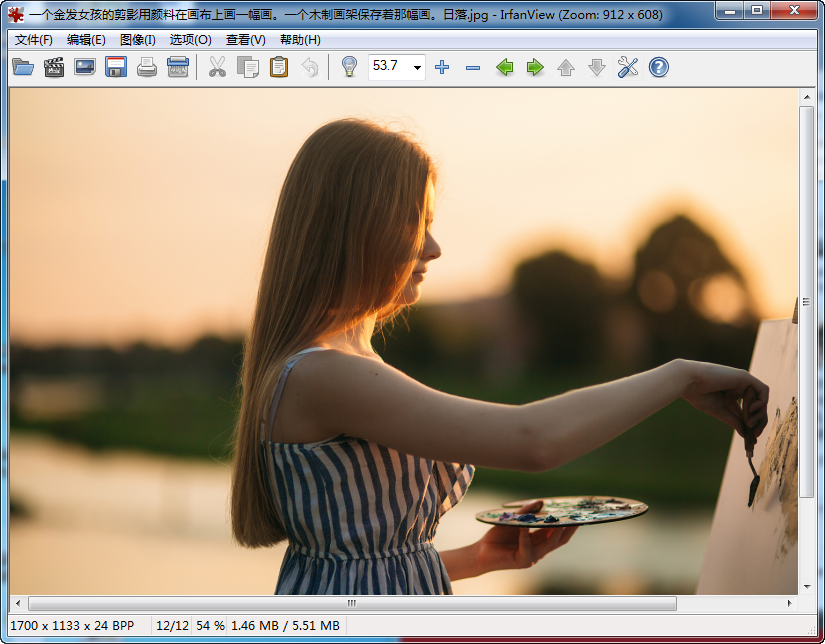Zoom in with the plus icon
The height and width of the screenshot is (644, 825).
(442, 67)
